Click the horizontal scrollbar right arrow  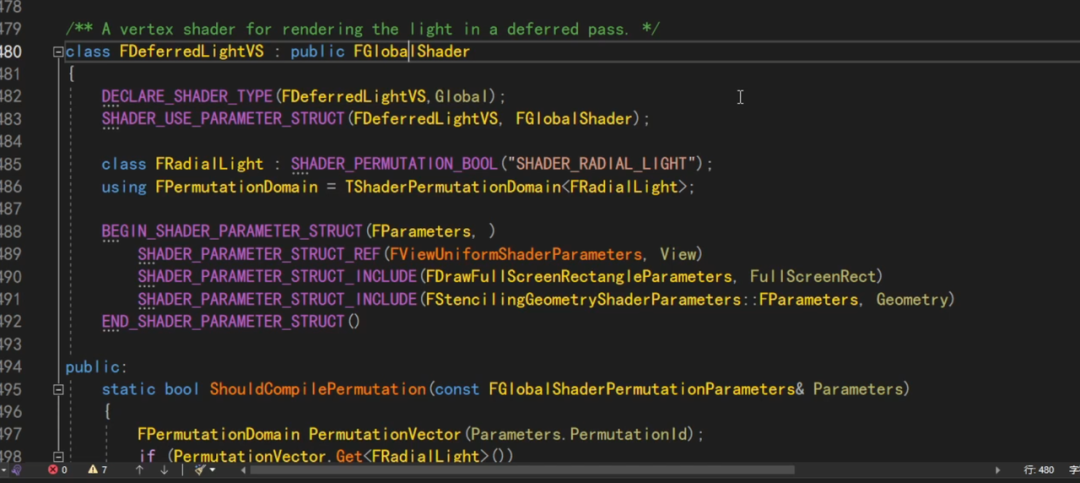[997, 470]
